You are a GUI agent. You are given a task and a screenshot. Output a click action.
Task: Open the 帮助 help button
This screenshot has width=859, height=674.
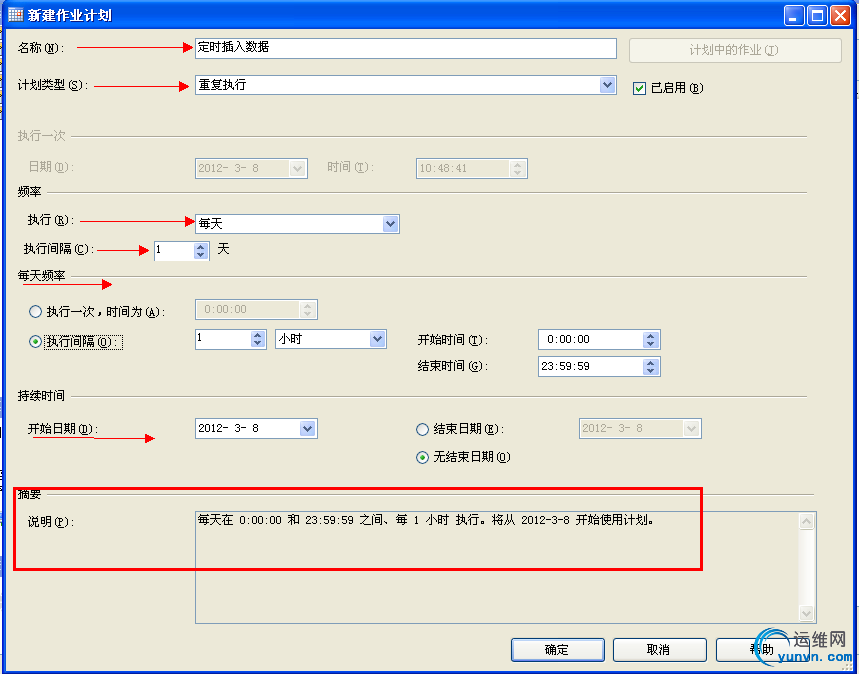760,649
